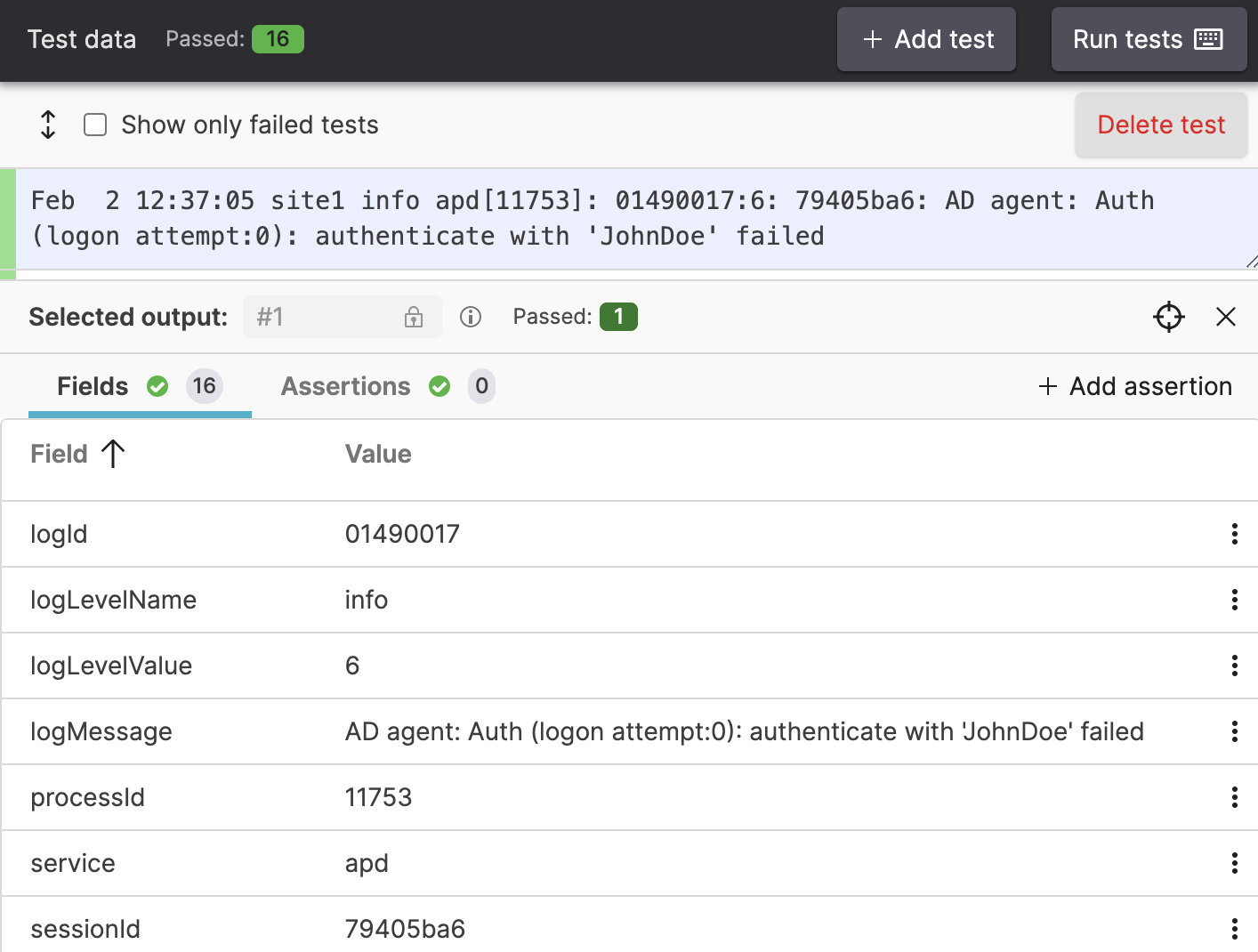Click the value 01490017
Image resolution: width=1258 pixels, height=952 pixels.
coord(402,534)
